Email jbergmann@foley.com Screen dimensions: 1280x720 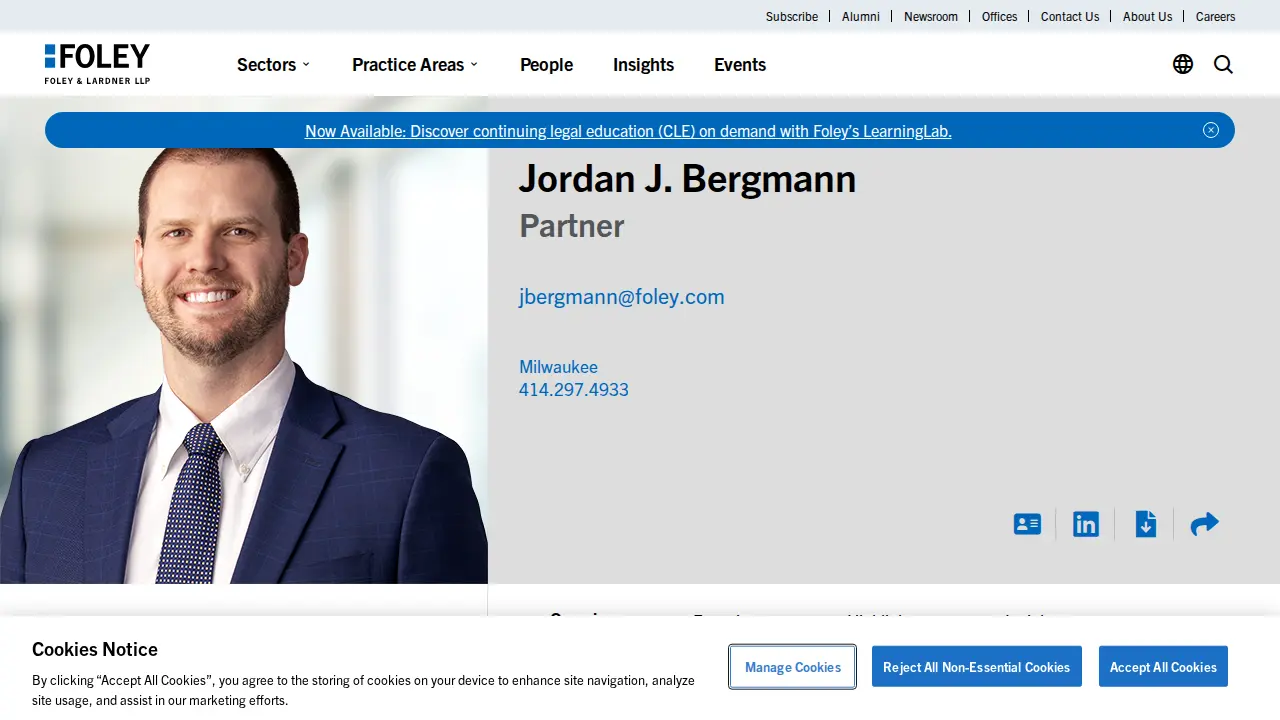point(622,296)
